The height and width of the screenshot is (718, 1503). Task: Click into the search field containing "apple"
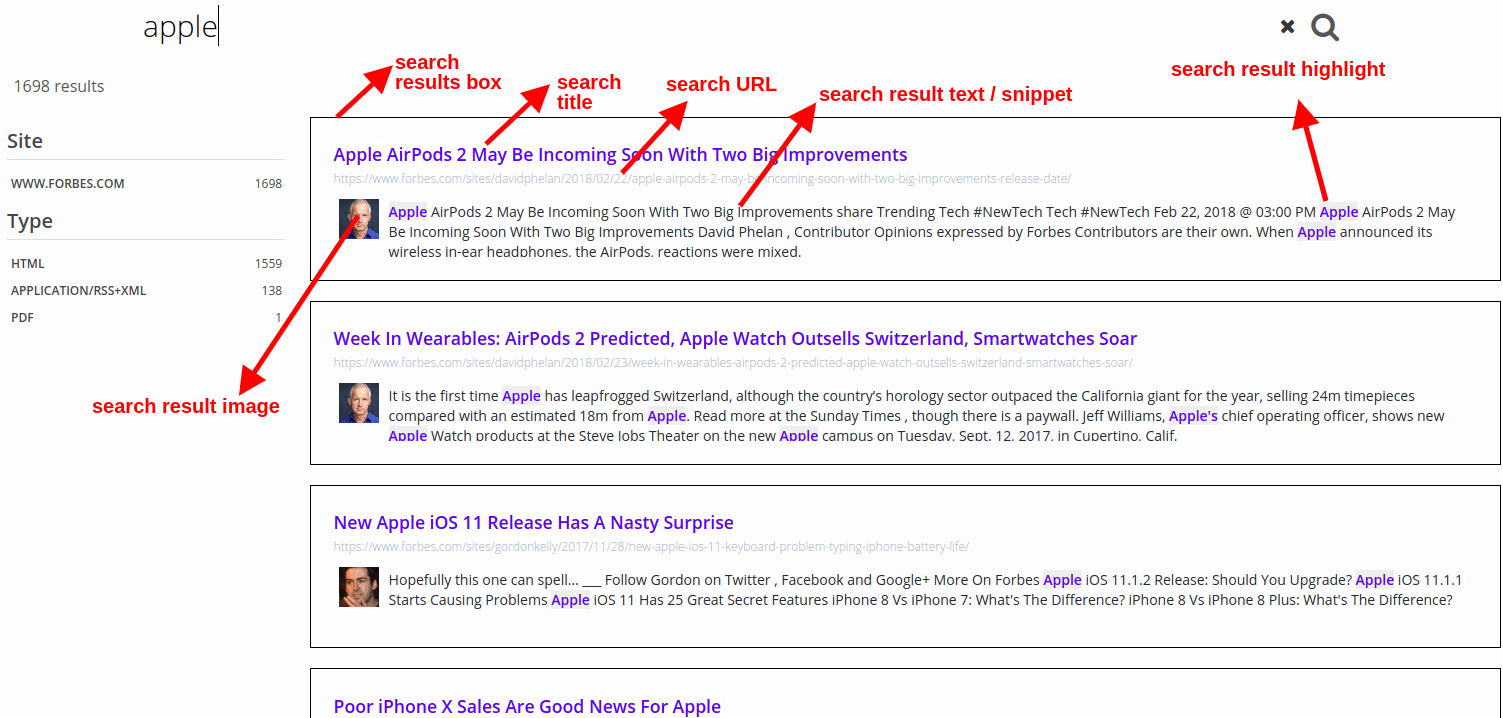coord(600,28)
